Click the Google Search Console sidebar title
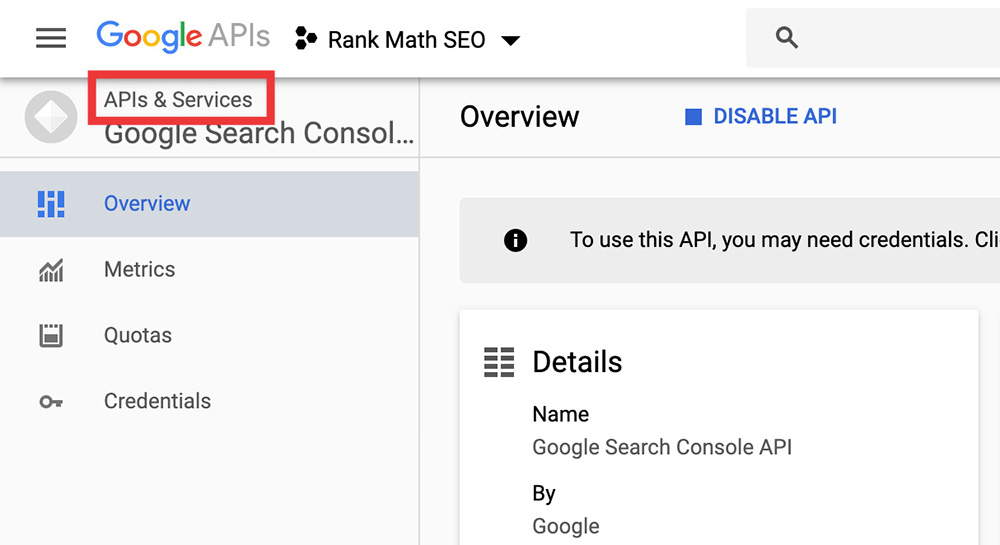 258,134
